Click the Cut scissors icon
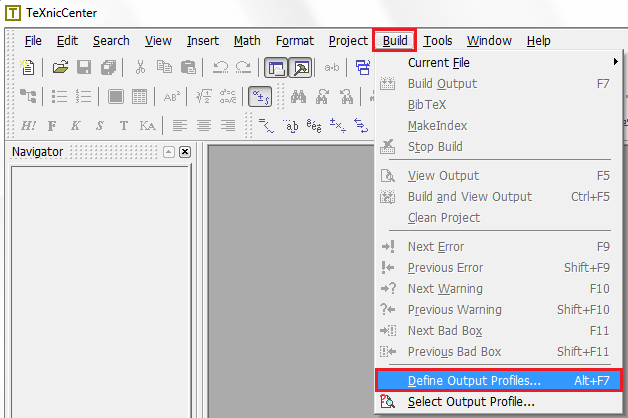The height and width of the screenshot is (418, 628). 140,67
